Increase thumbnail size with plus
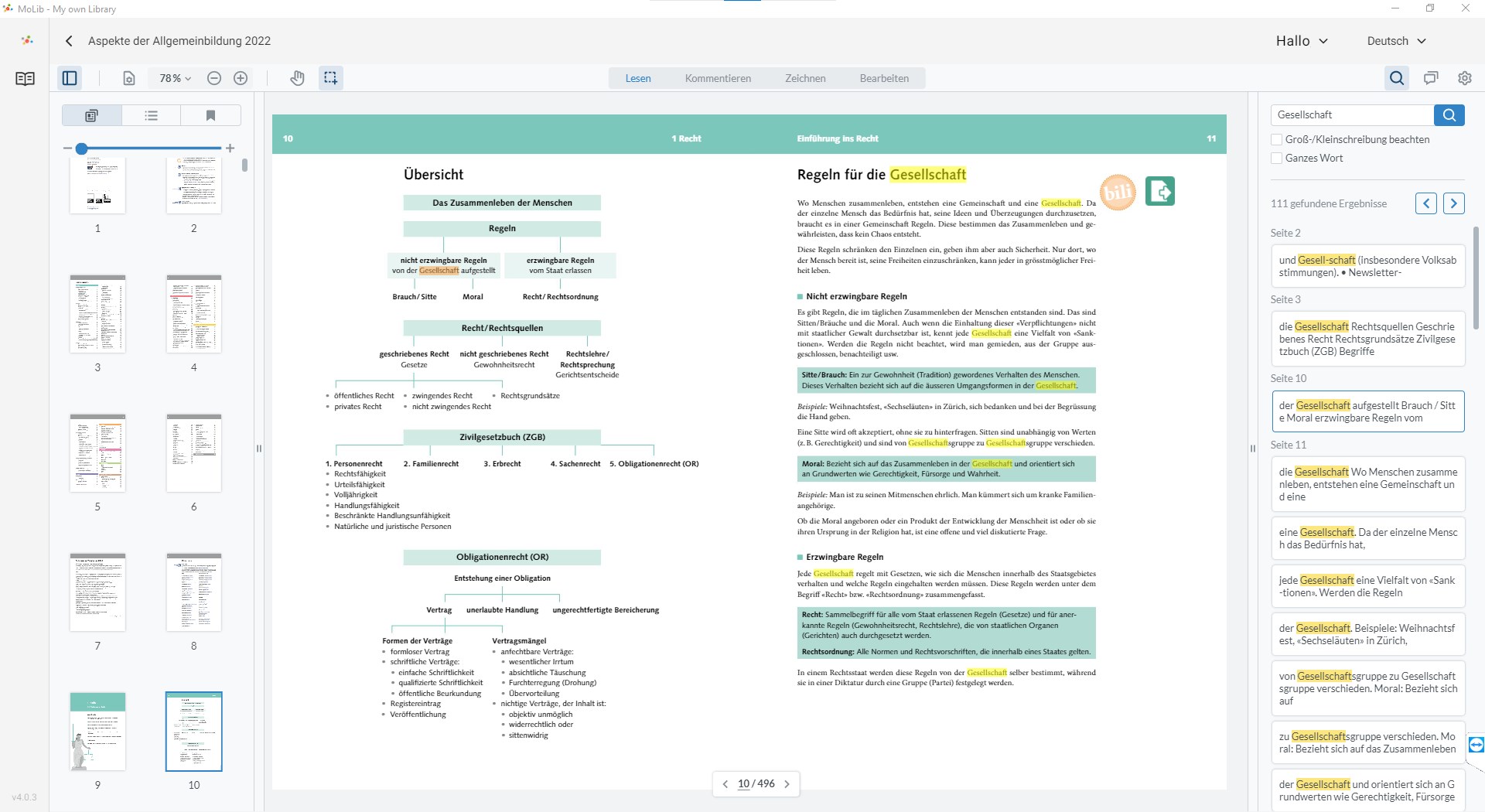This screenshot has height=812, width=1485. coord(230,148)
